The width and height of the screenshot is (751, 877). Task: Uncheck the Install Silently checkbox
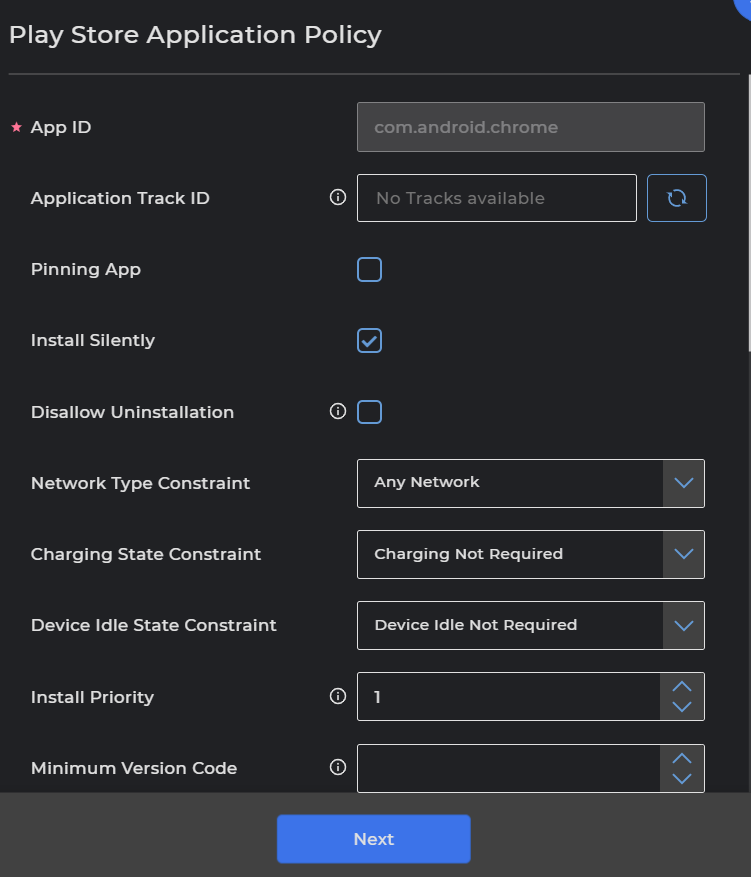(x=369, y=340)
